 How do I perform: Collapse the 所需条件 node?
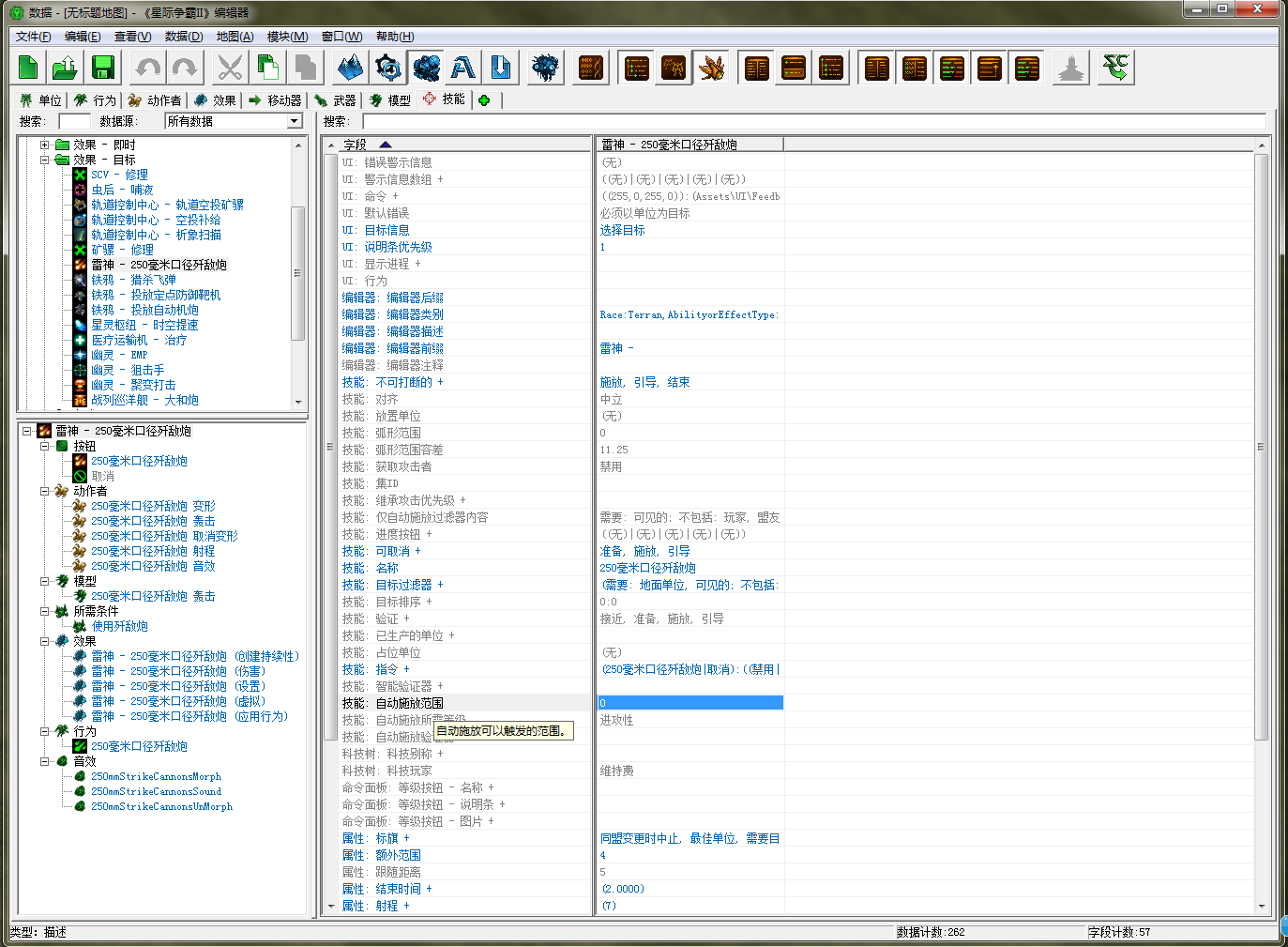[44, 611]
